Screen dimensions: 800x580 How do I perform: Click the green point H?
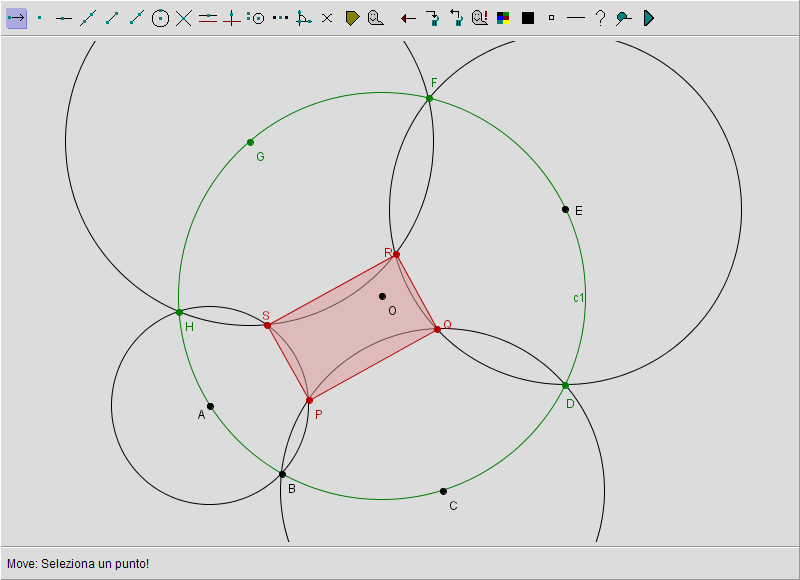[179, 312]
